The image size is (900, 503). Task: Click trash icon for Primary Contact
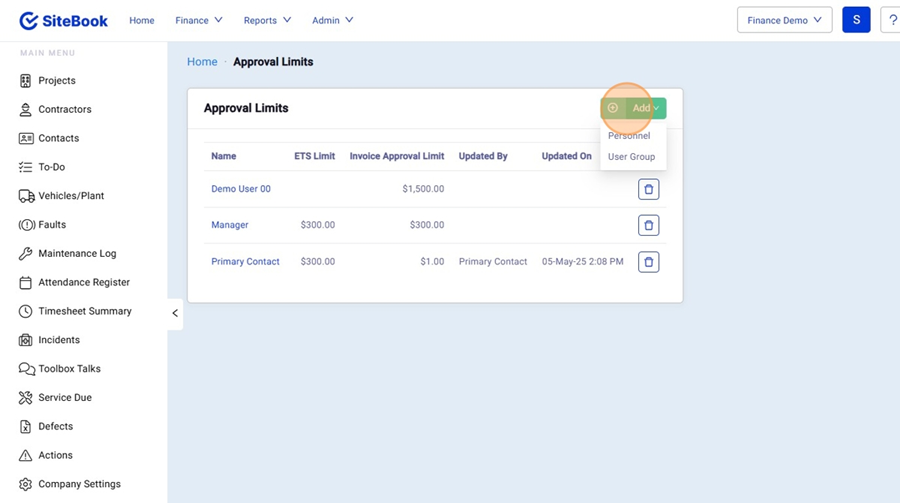[648, 262]
